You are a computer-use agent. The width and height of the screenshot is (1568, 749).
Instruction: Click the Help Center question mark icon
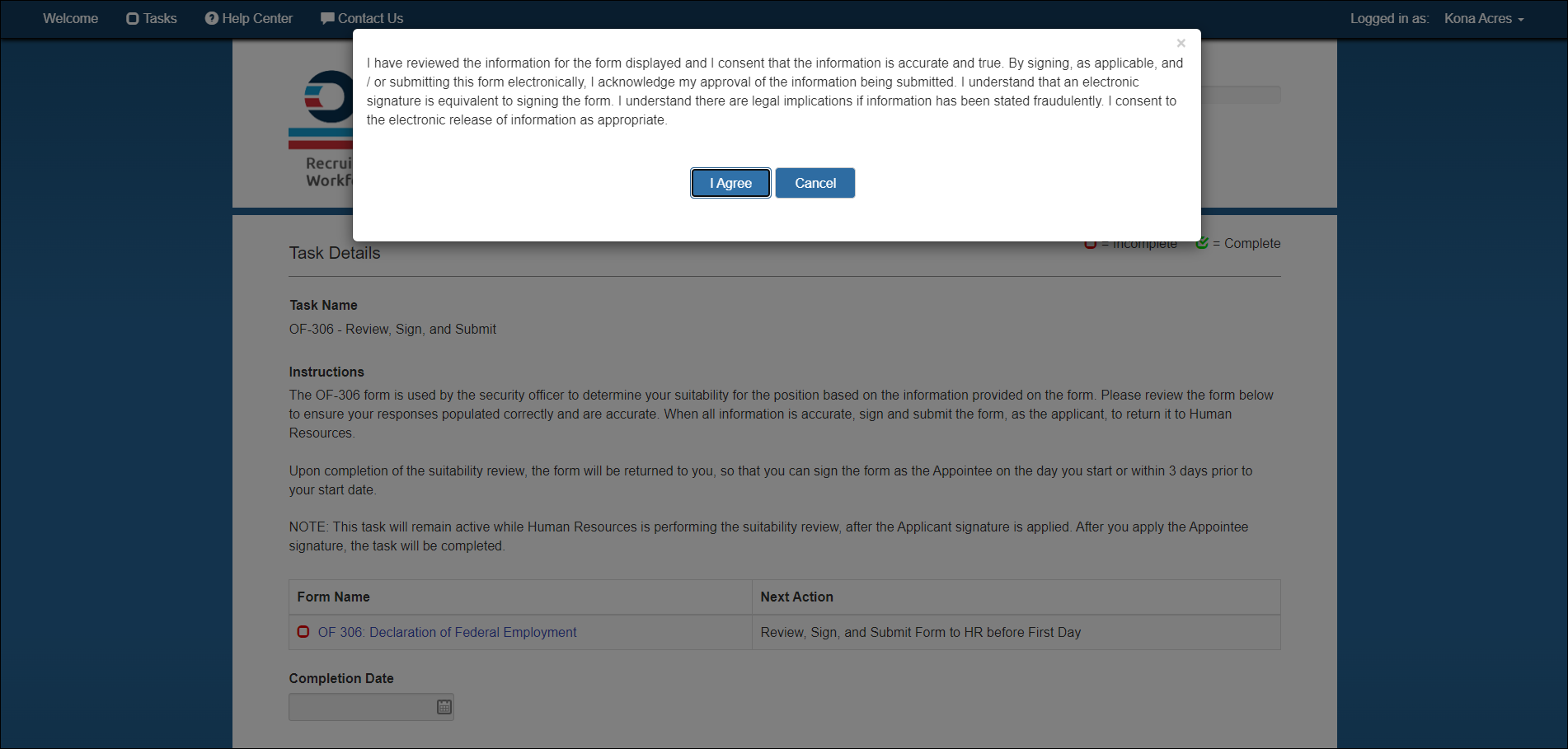tap(212, 18)
